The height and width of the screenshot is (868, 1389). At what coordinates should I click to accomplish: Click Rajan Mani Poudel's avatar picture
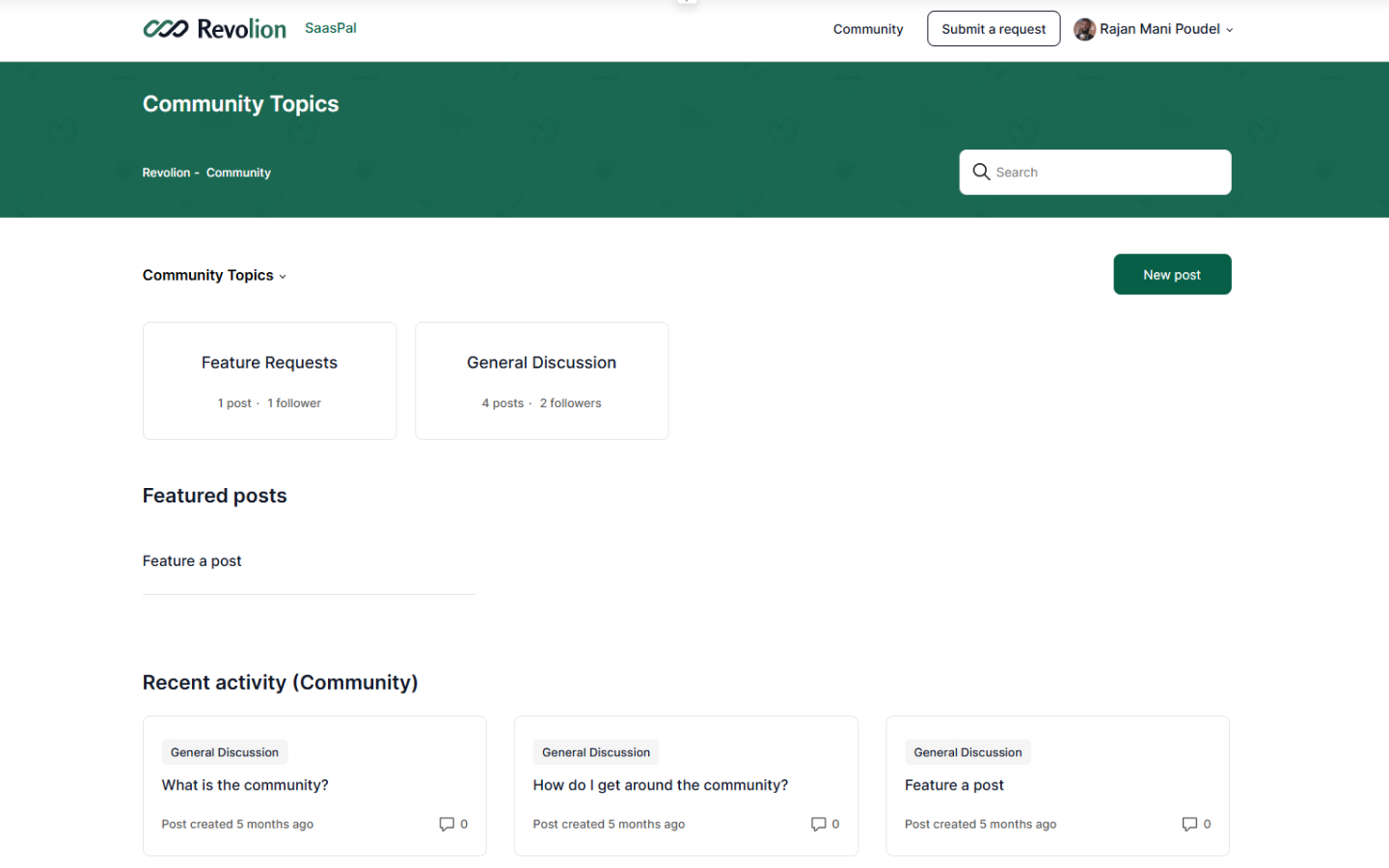click(1084, 29)
